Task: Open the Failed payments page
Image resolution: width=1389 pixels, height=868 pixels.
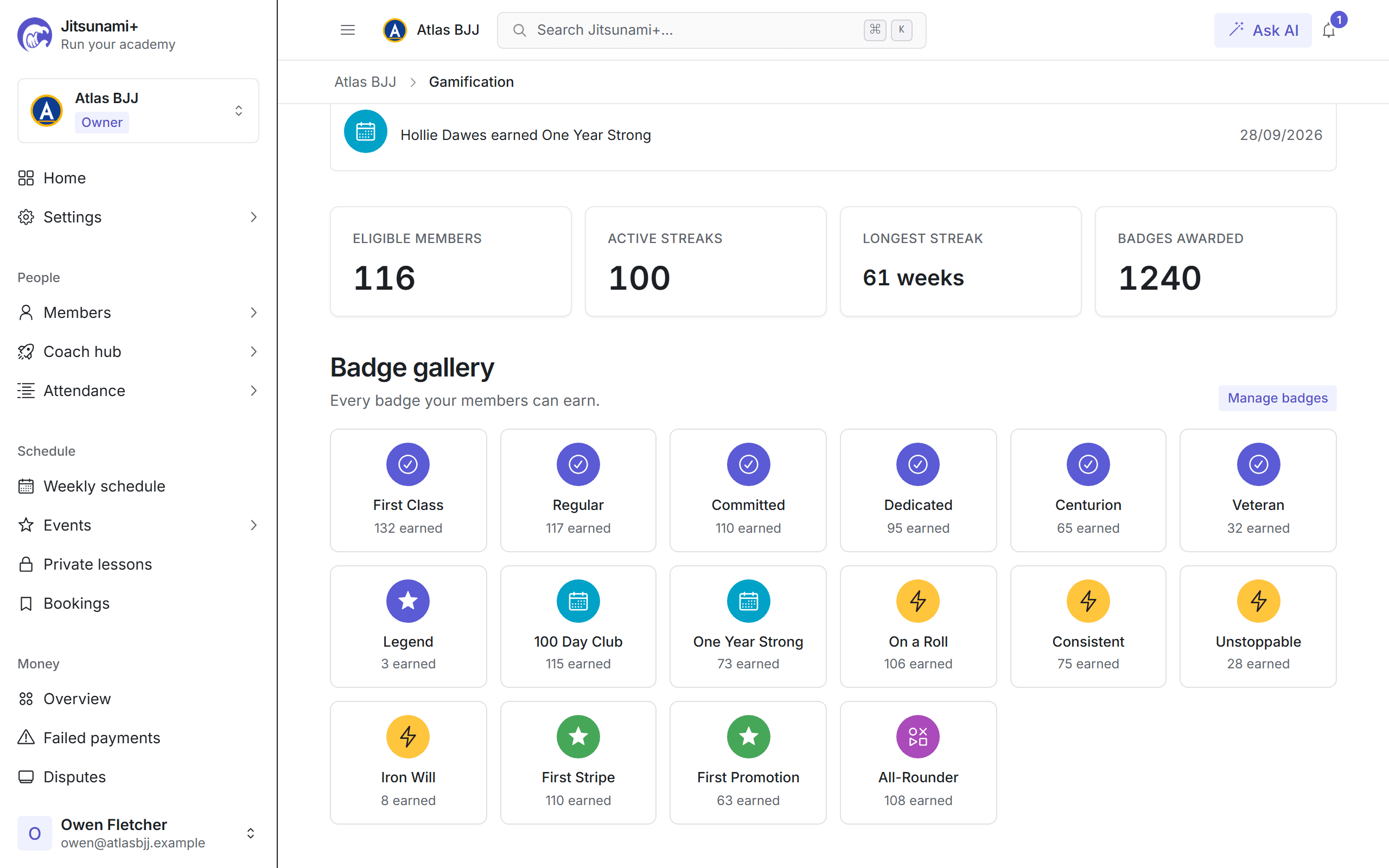Action: coord(138,737)
